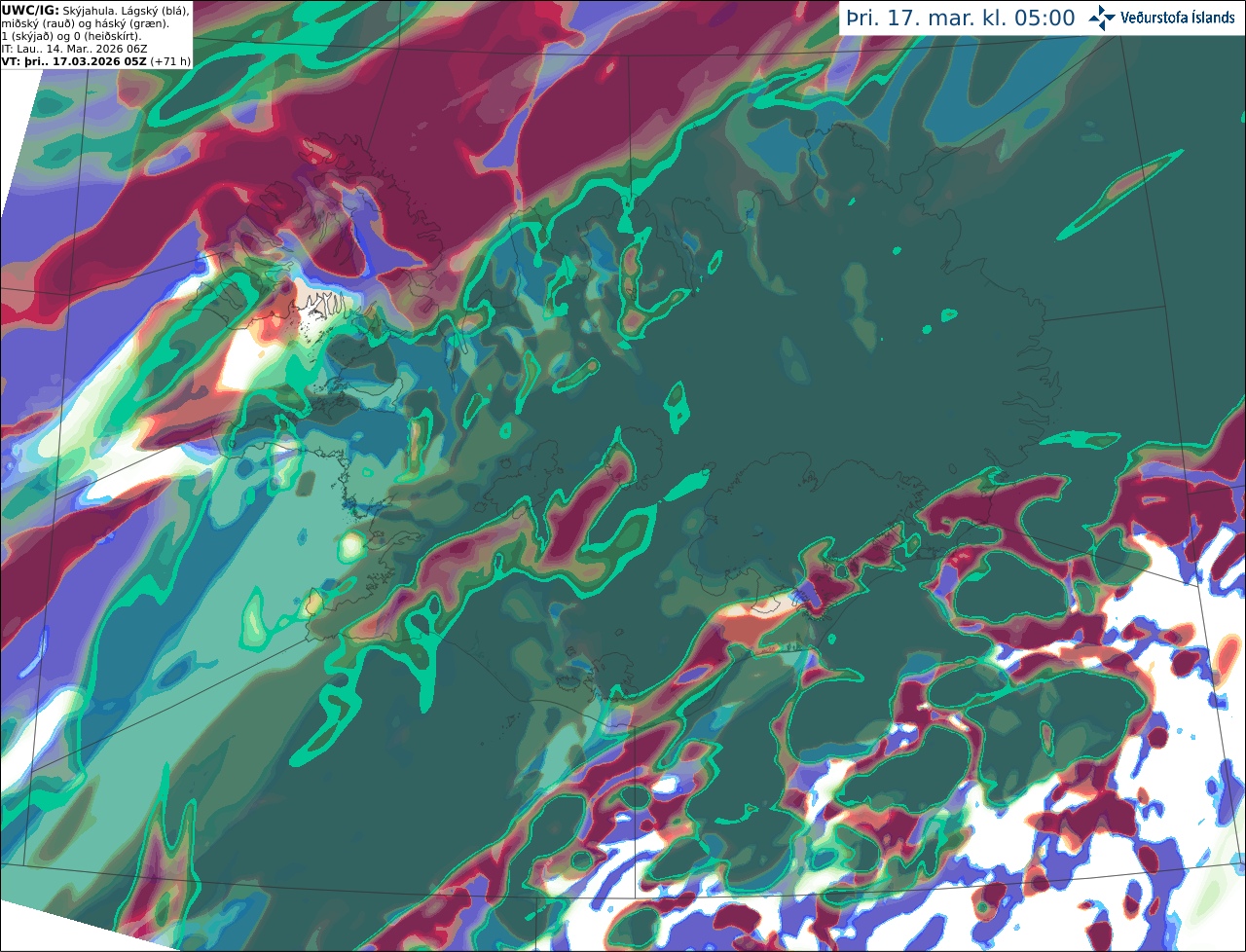Click the date label 'Þri. 17. mar. kl. 05:00'

coord(961,18)
